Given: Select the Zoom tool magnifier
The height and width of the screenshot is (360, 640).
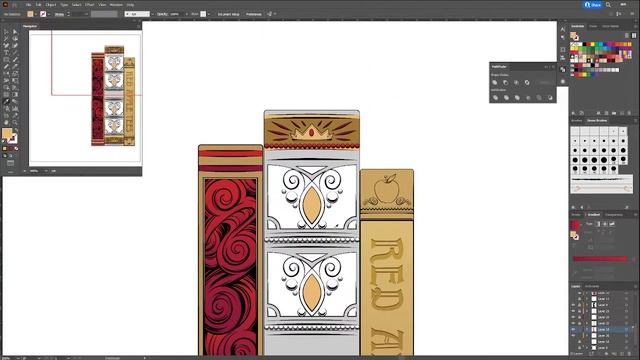Looking at the screenshot, I should (x=15, y=122).
